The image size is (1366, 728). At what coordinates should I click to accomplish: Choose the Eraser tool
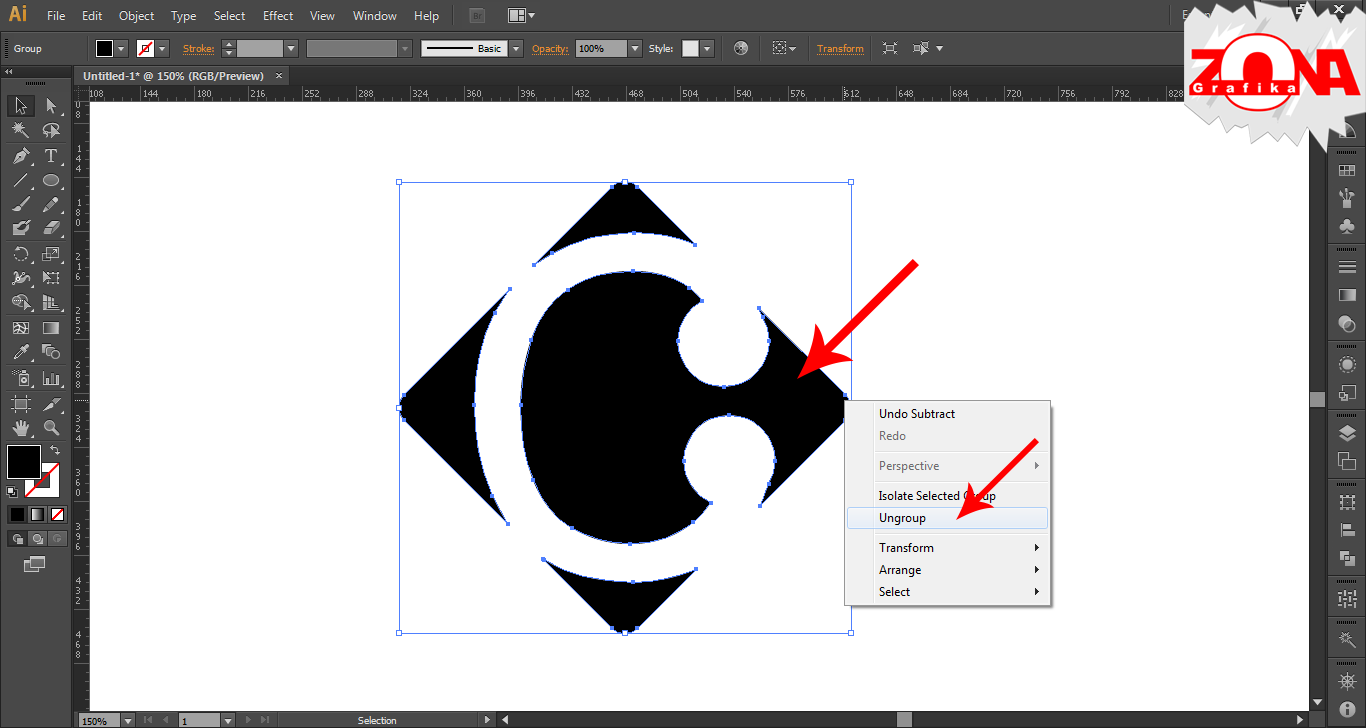point(51,228)
